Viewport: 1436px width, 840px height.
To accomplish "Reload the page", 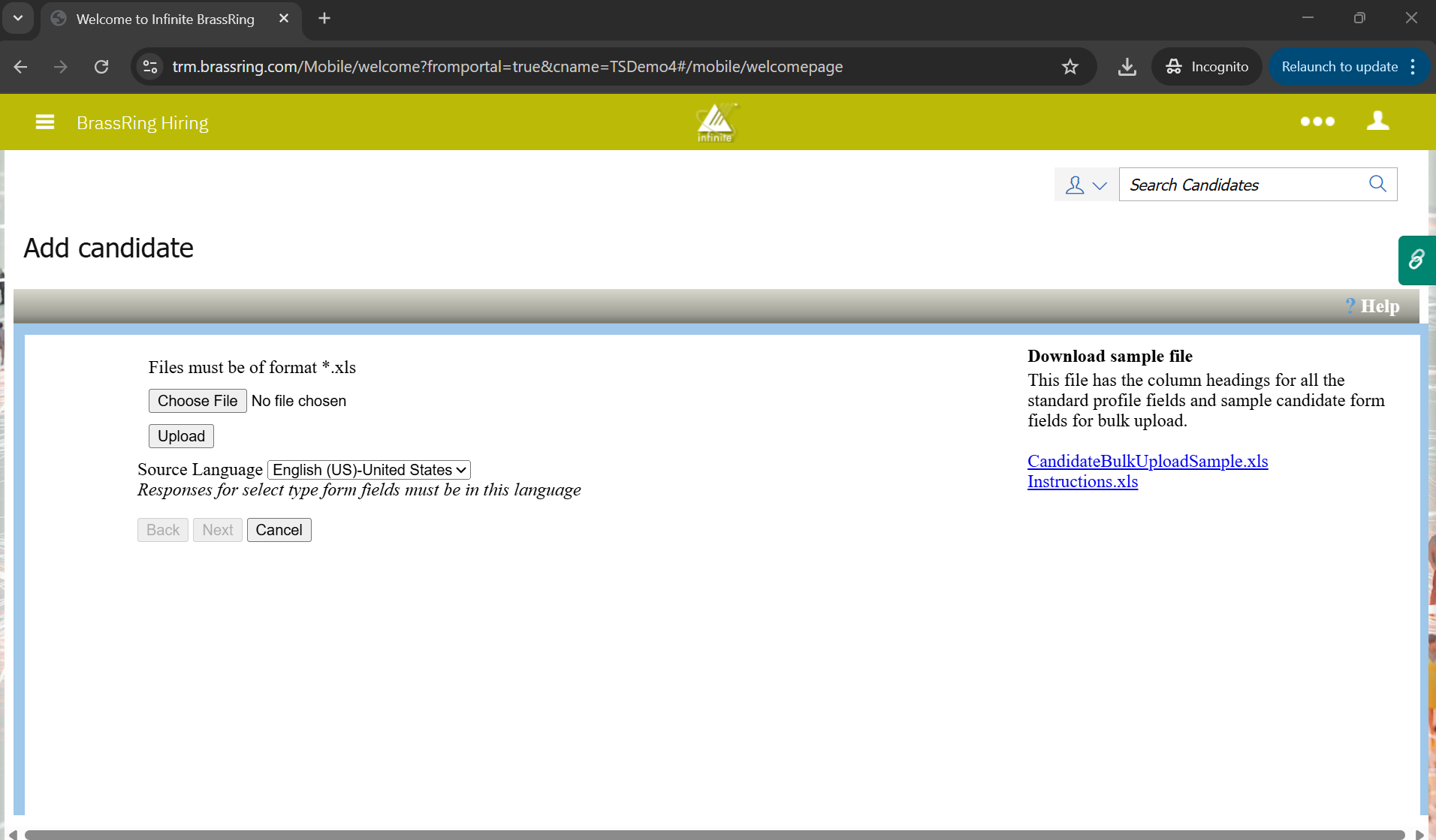I will pos(101,67).
